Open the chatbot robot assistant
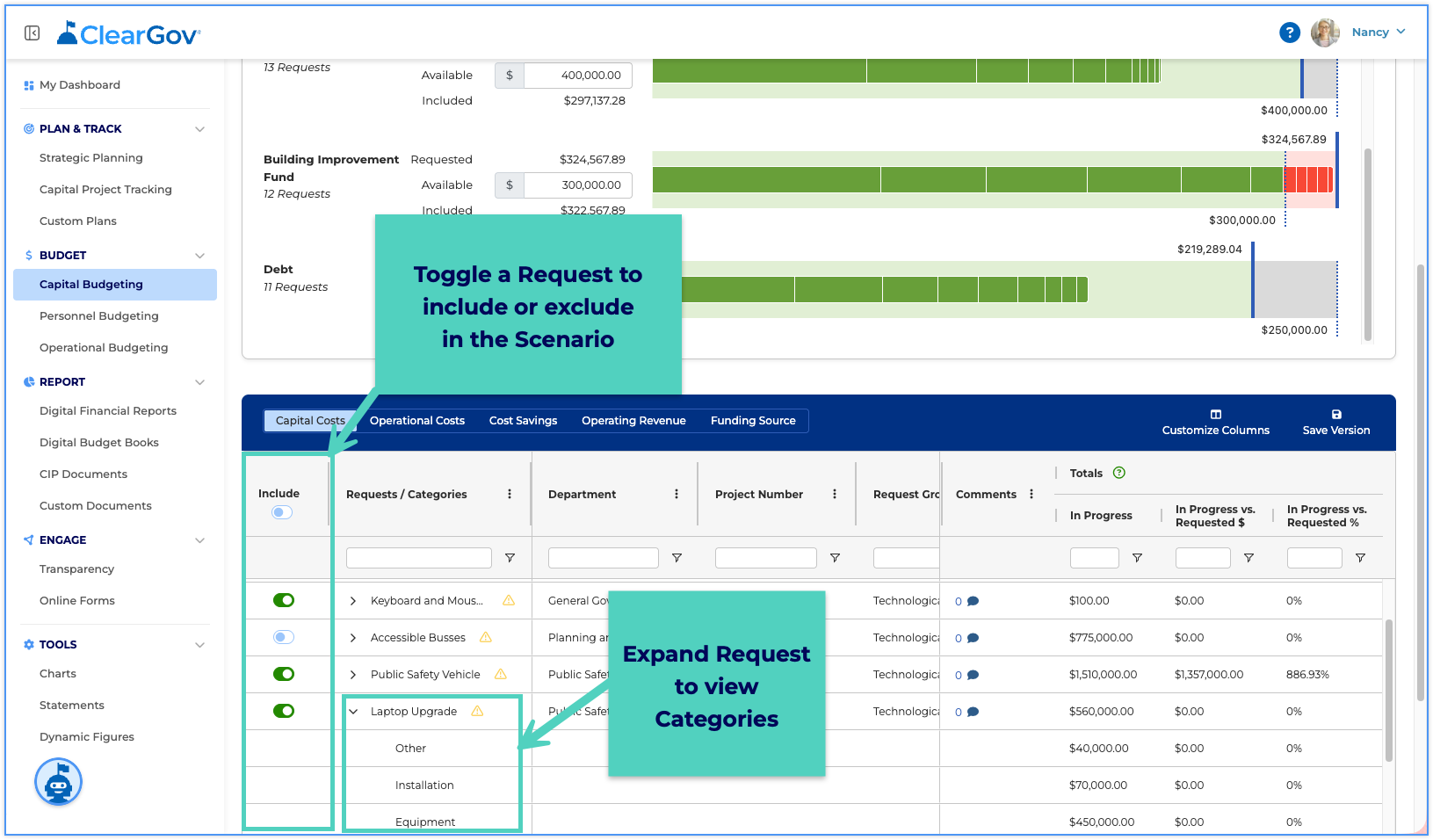 tap(59, 781)
